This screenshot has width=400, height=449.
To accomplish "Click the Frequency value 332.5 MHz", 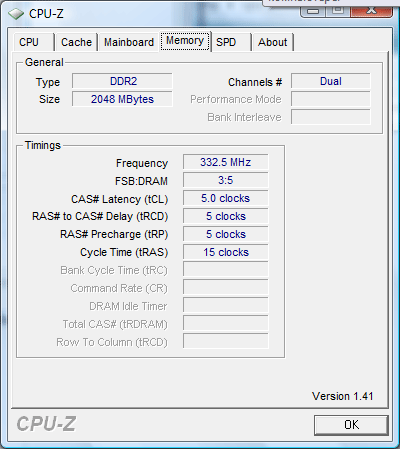I will [226, 162].
